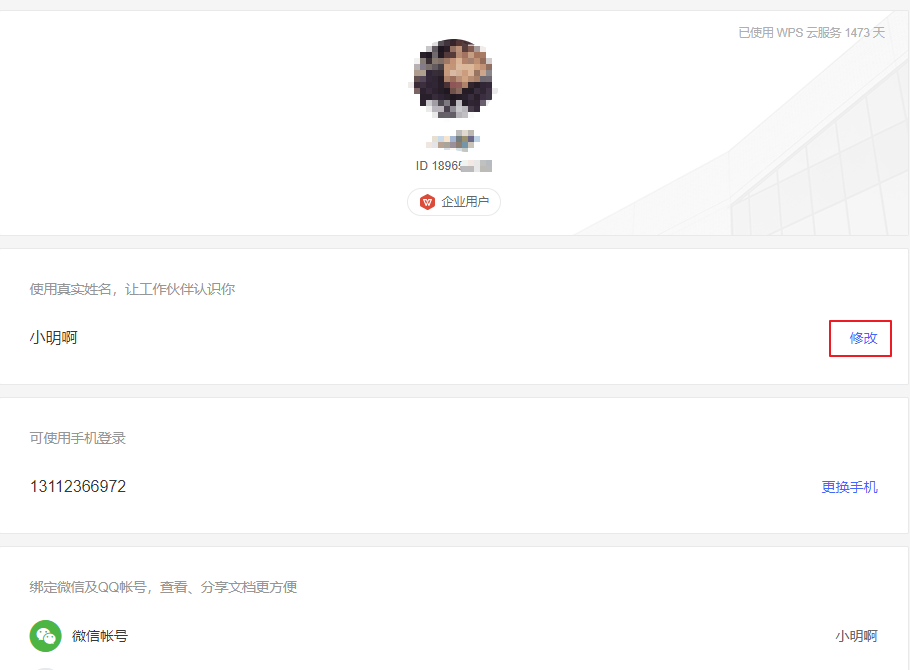Click the 绑定微信及QQ帐号 description text

[163, 587]
